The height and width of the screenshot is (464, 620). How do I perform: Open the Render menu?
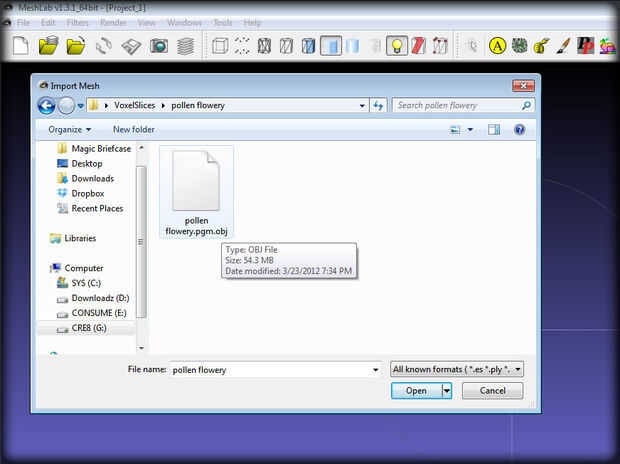coord(113,23)
